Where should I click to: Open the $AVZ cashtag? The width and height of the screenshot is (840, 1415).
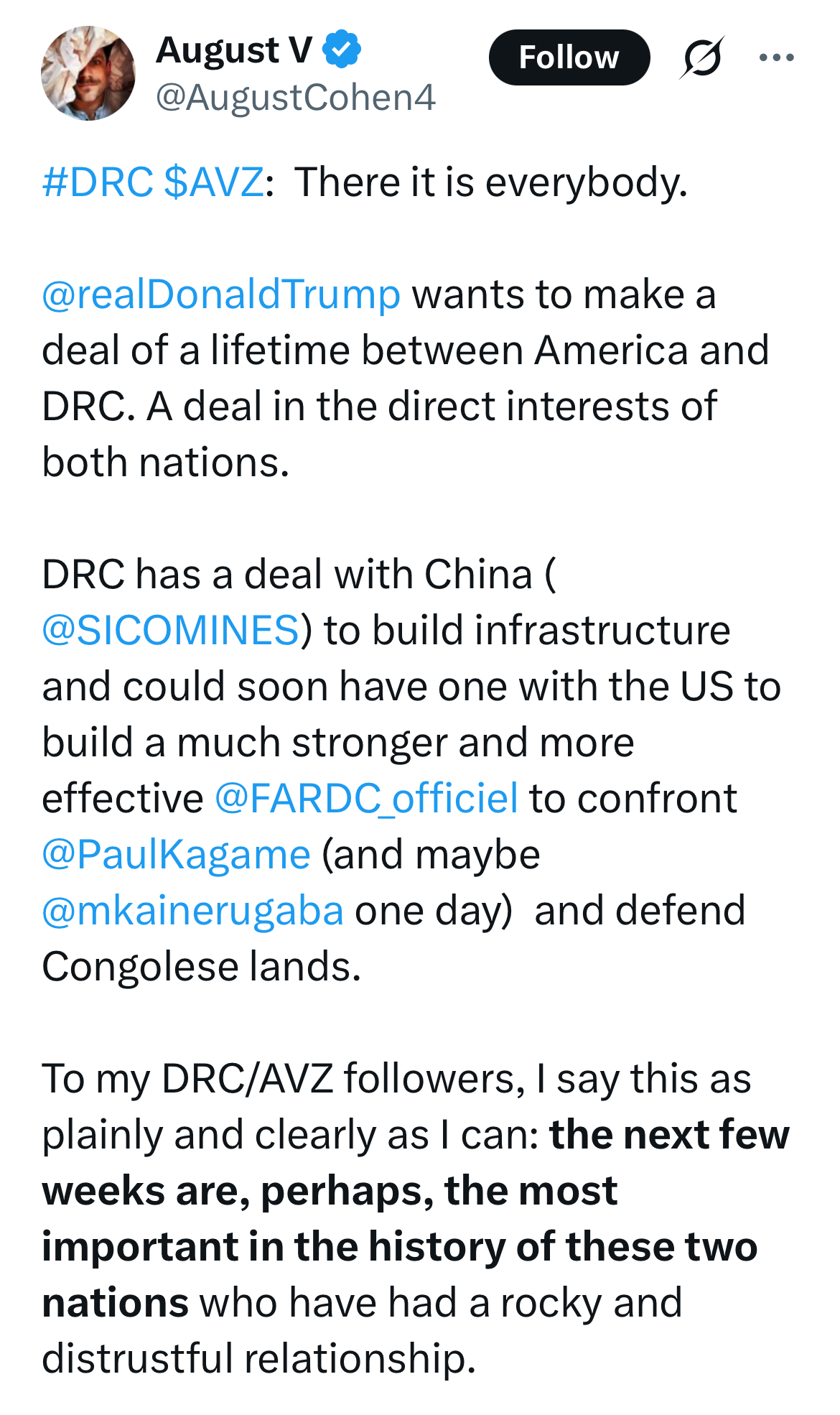click(213, 182)
